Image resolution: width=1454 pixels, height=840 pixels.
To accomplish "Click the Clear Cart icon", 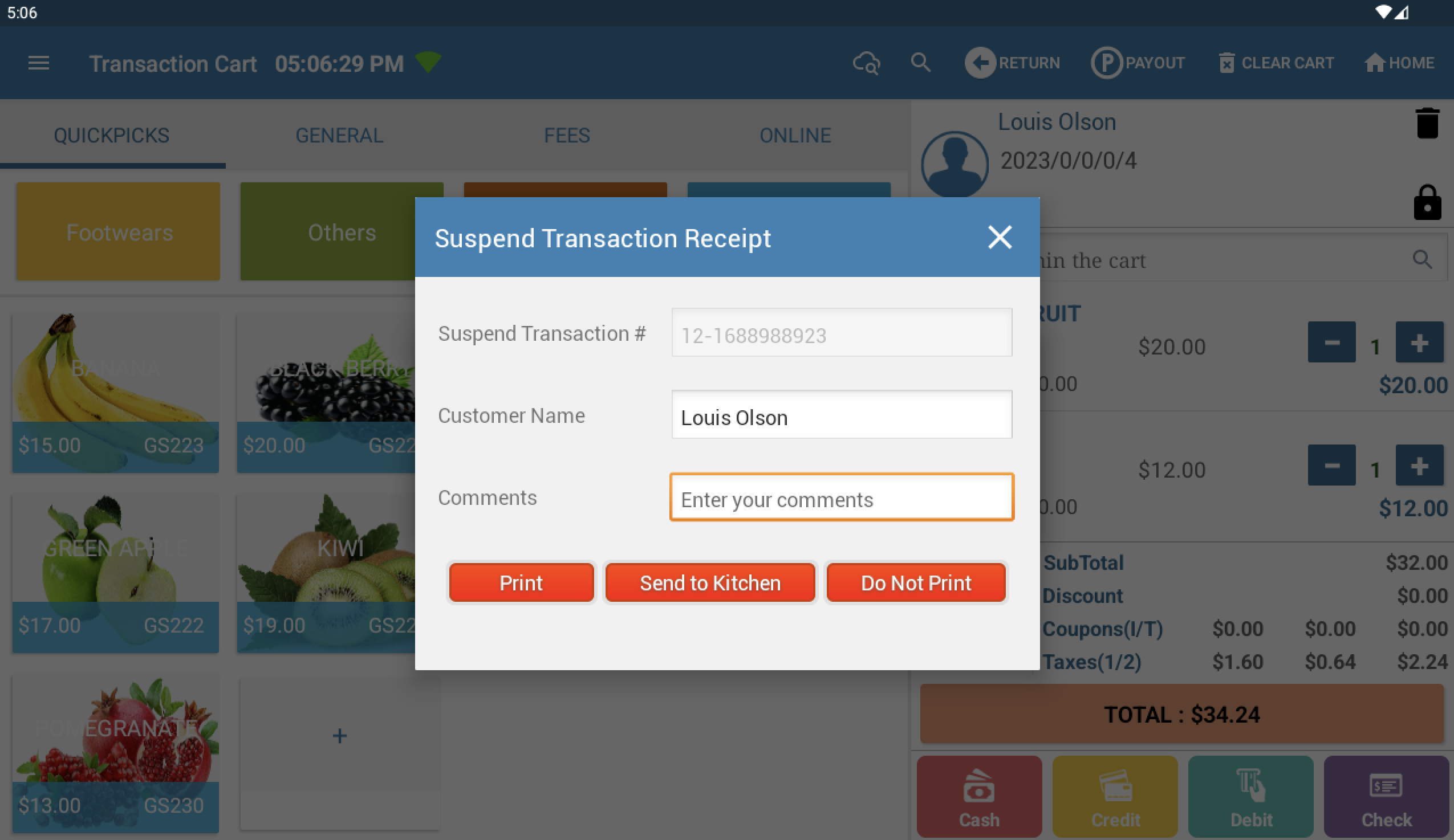I will pos(1228,63).
